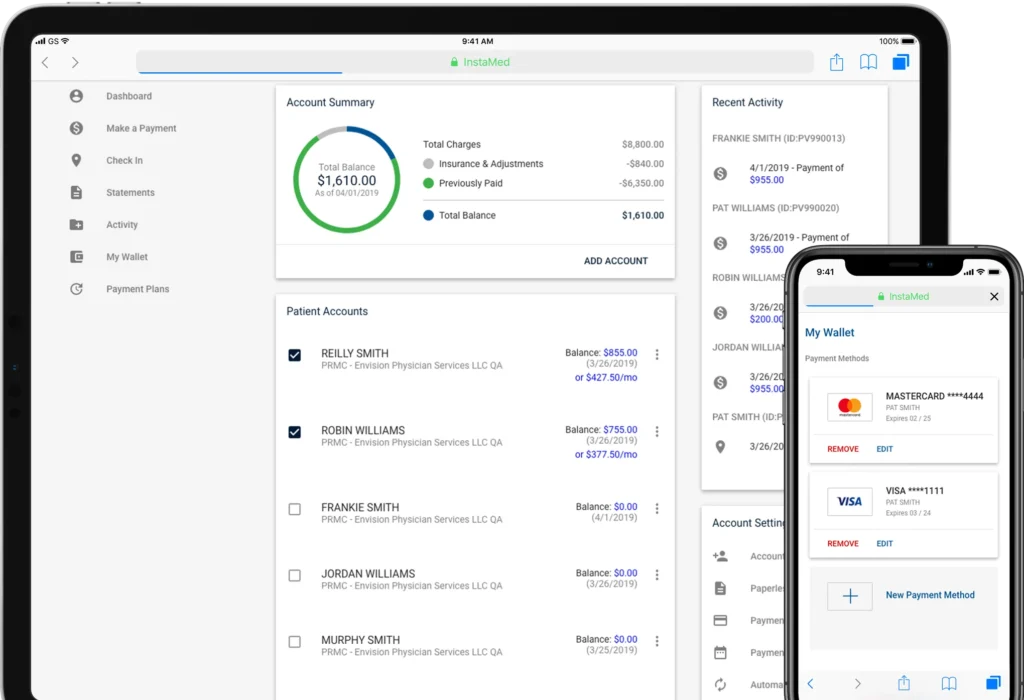Remove the Mastercard ending in 4444

coord(842,449)
